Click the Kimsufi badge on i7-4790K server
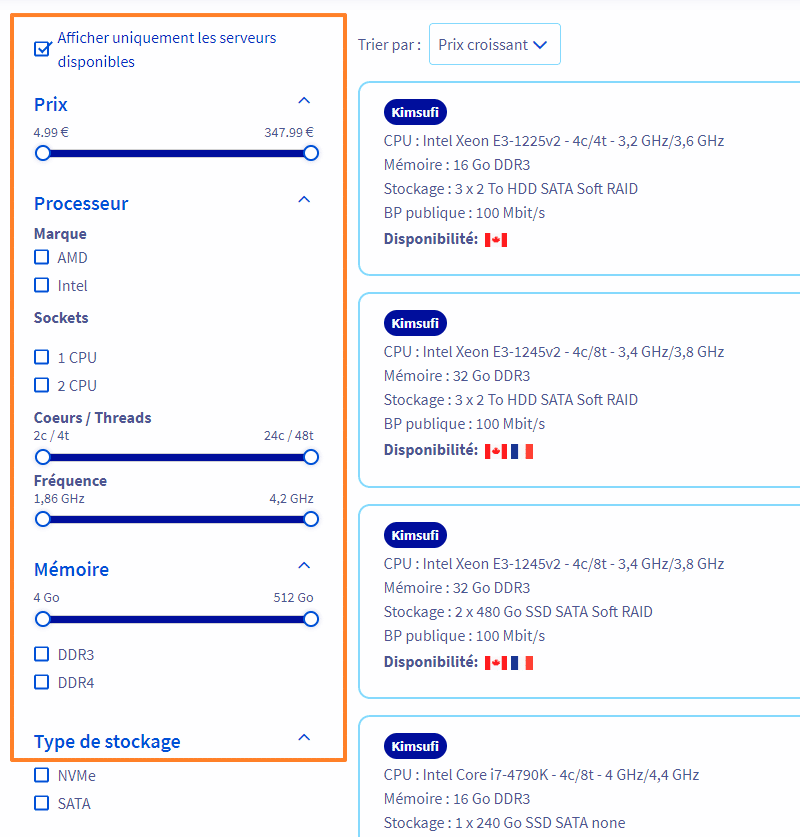The height and width of the screenshot is (837, 800). [415, 746]
